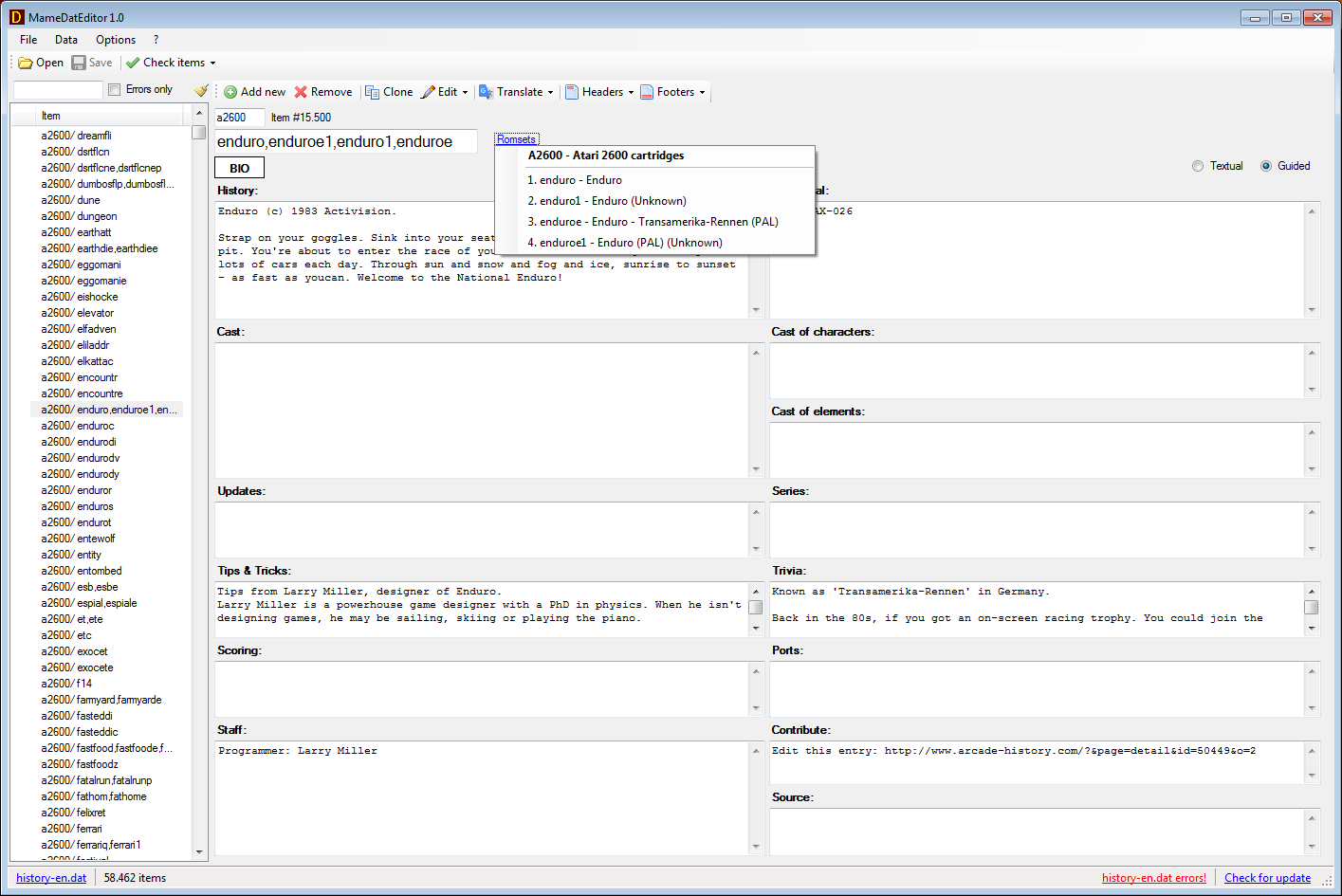Open the Data menu
1342x896 pixels.
(x=66, y=40)
